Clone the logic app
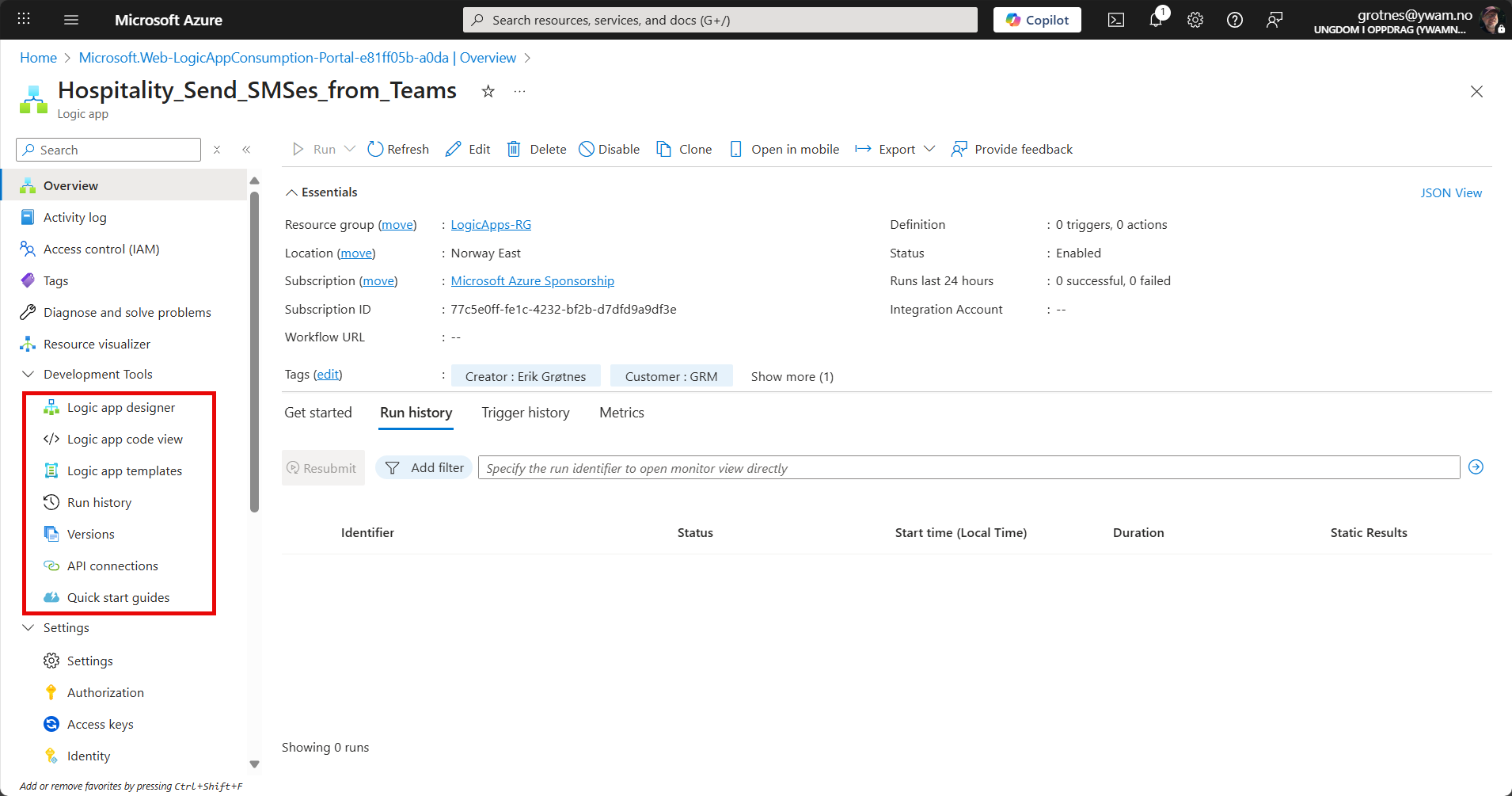Screen dimensions: 1512x796 (x=684, y=149)
